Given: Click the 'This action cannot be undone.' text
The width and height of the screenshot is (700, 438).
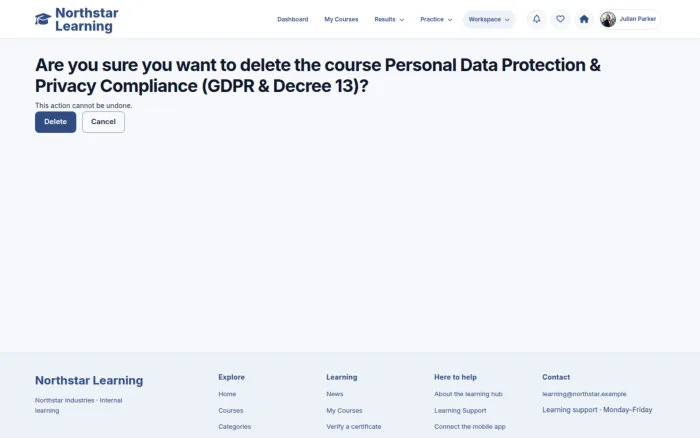Looking at the screenshot, I should coord(83,105).
